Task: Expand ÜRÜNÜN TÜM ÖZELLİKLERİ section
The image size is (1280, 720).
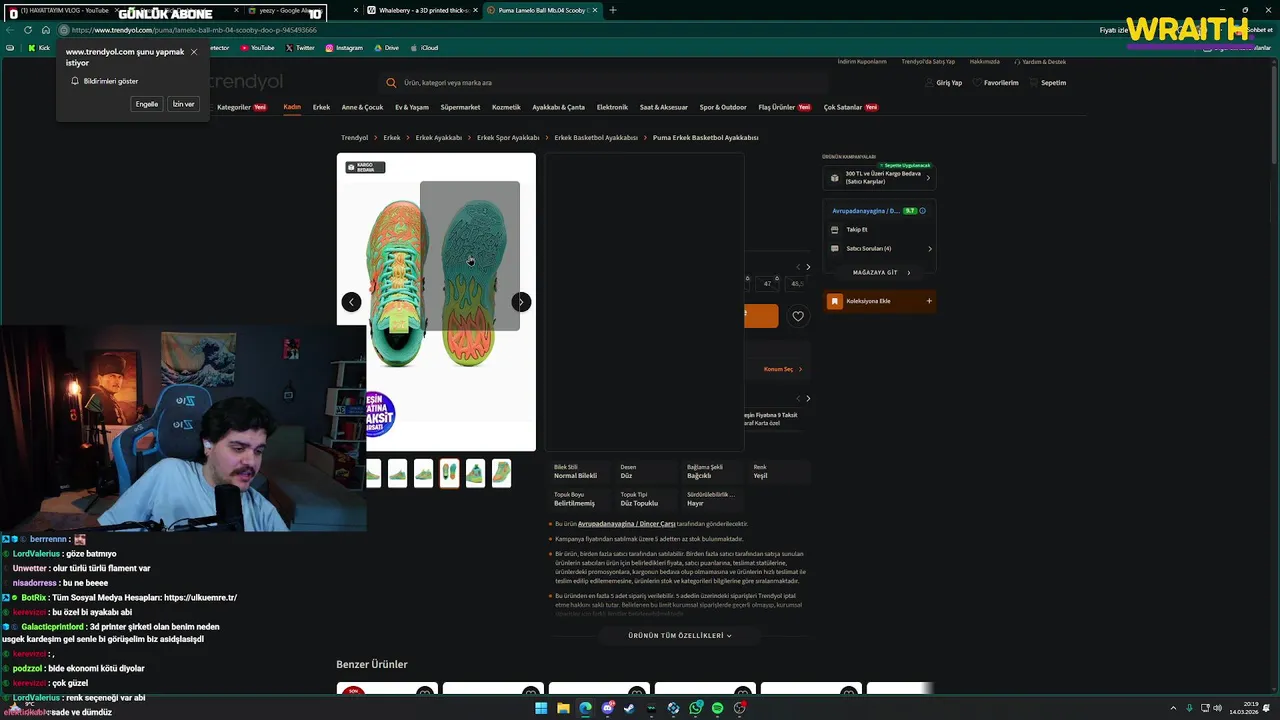Action: tap(680, 636)
